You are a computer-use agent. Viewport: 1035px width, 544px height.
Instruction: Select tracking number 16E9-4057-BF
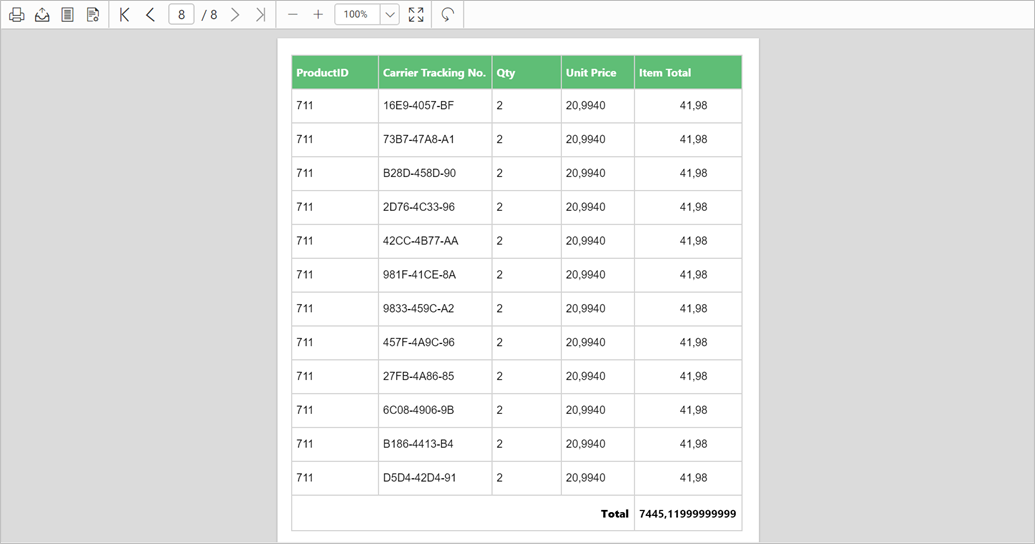(x=418, y=106)
